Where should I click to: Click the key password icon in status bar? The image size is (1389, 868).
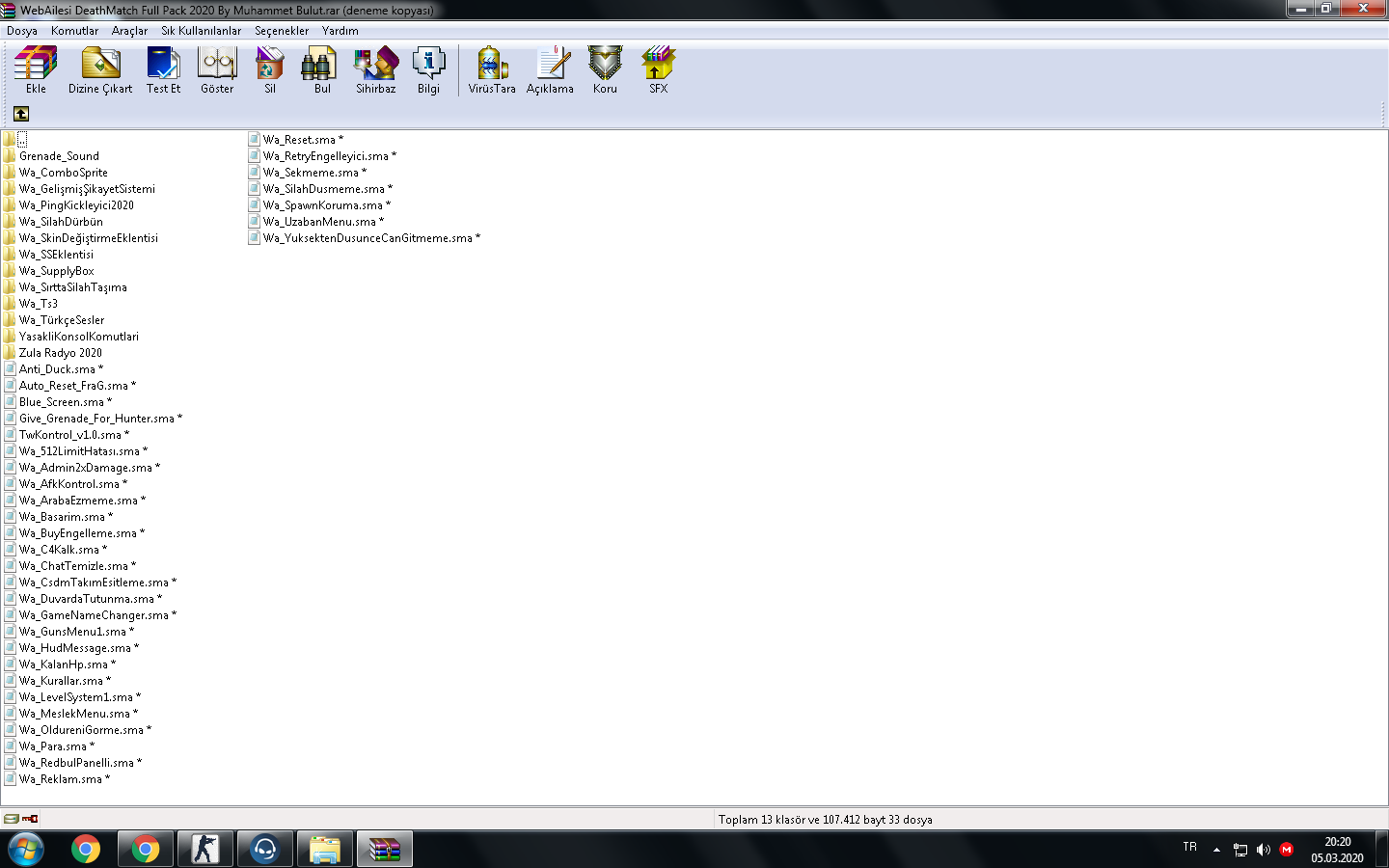pyautogui.click(x=30, y=819)
